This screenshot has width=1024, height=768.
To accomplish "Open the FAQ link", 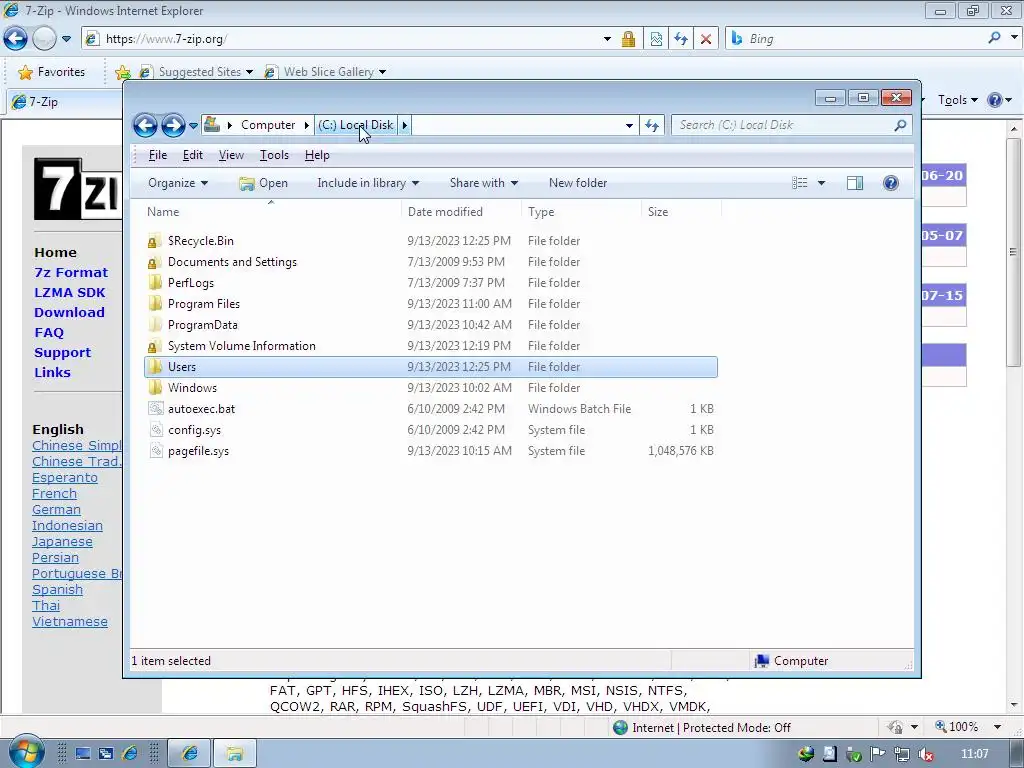I will (x=49, y=332).
